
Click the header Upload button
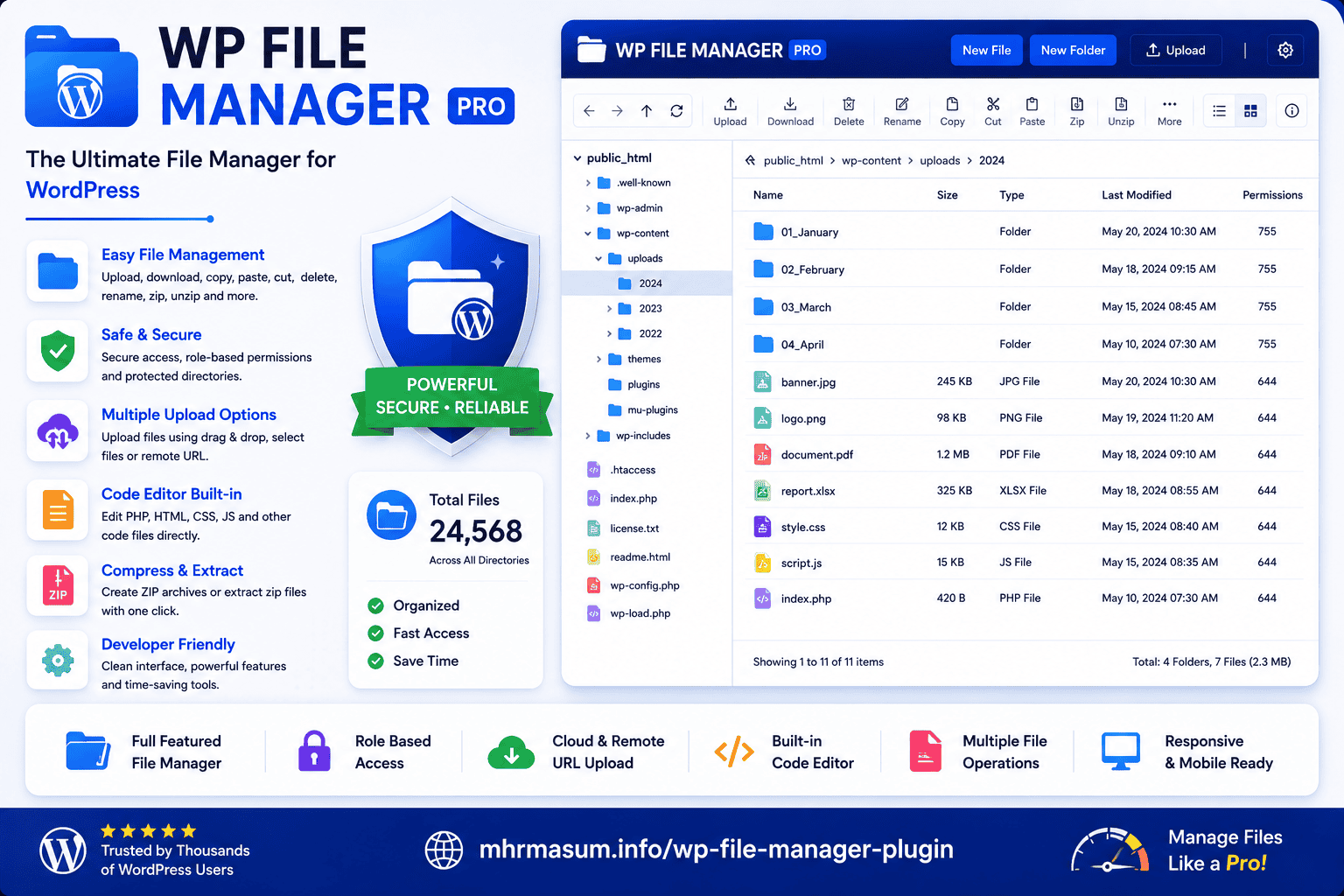pos(1175,50)
